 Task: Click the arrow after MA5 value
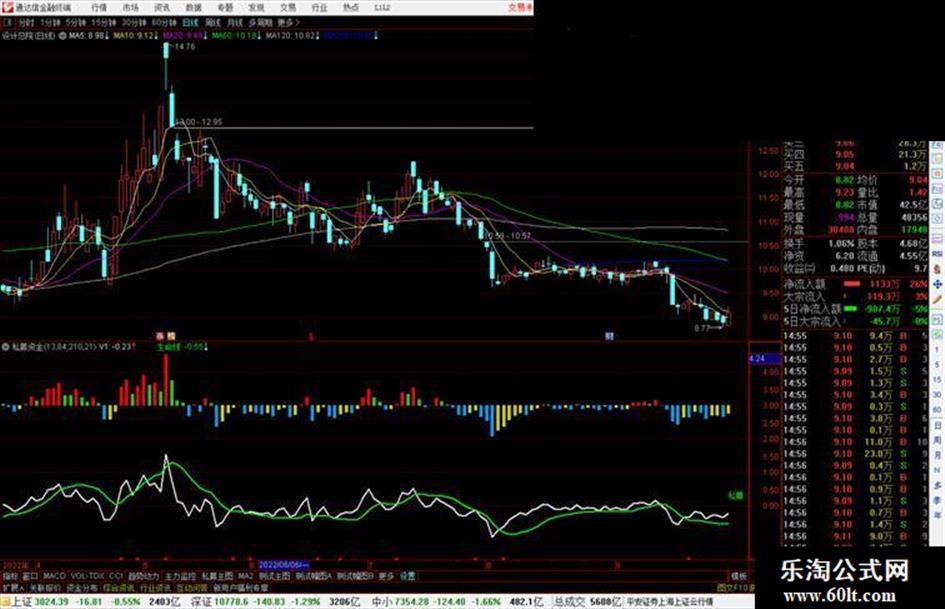point(108,36)
